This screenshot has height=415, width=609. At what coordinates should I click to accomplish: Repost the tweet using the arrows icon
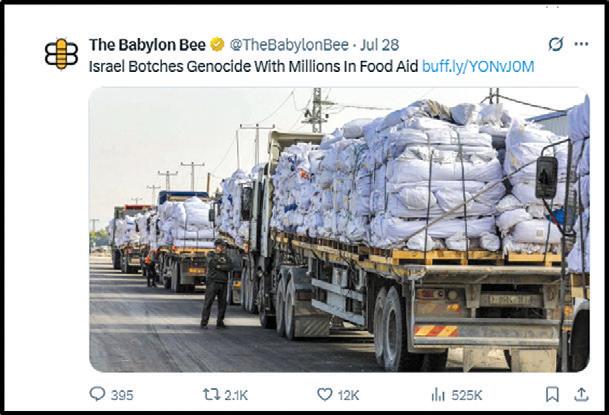[211, 394]
